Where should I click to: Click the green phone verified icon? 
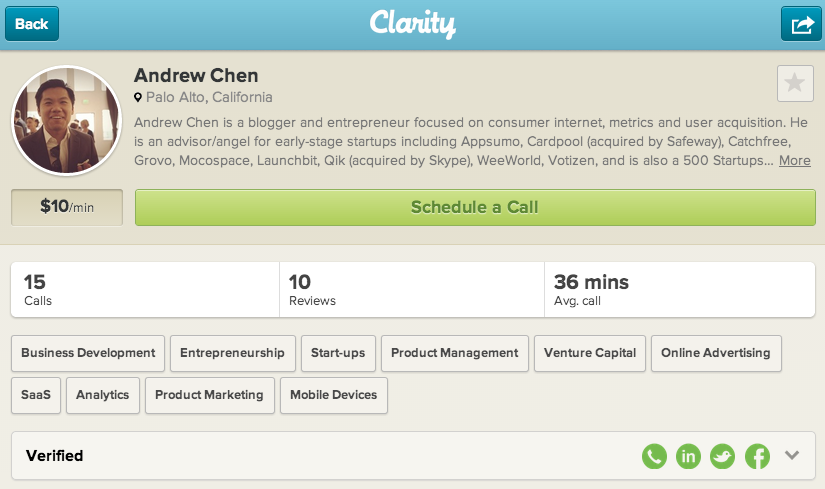654,456
